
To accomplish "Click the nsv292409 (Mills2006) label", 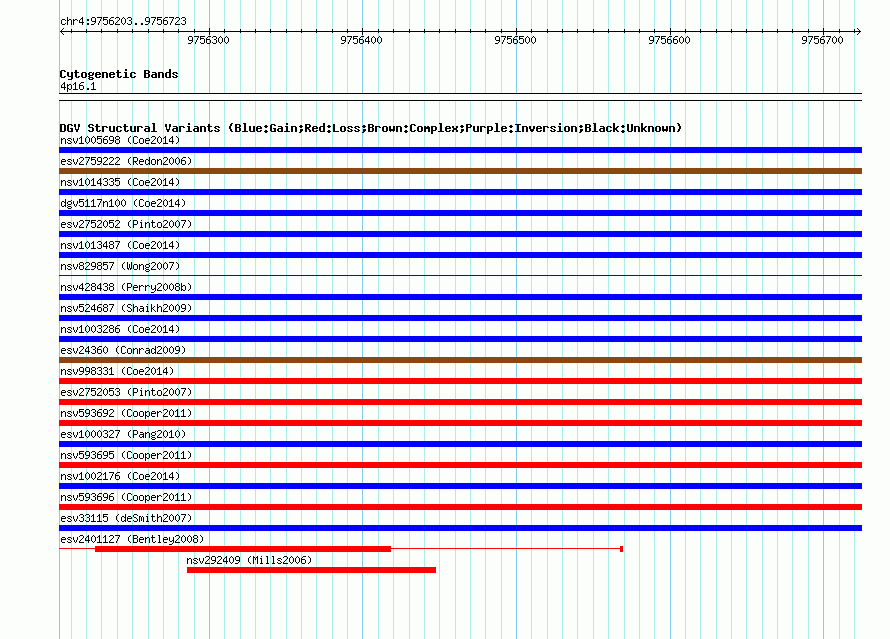I will click(x=249, y=560).
